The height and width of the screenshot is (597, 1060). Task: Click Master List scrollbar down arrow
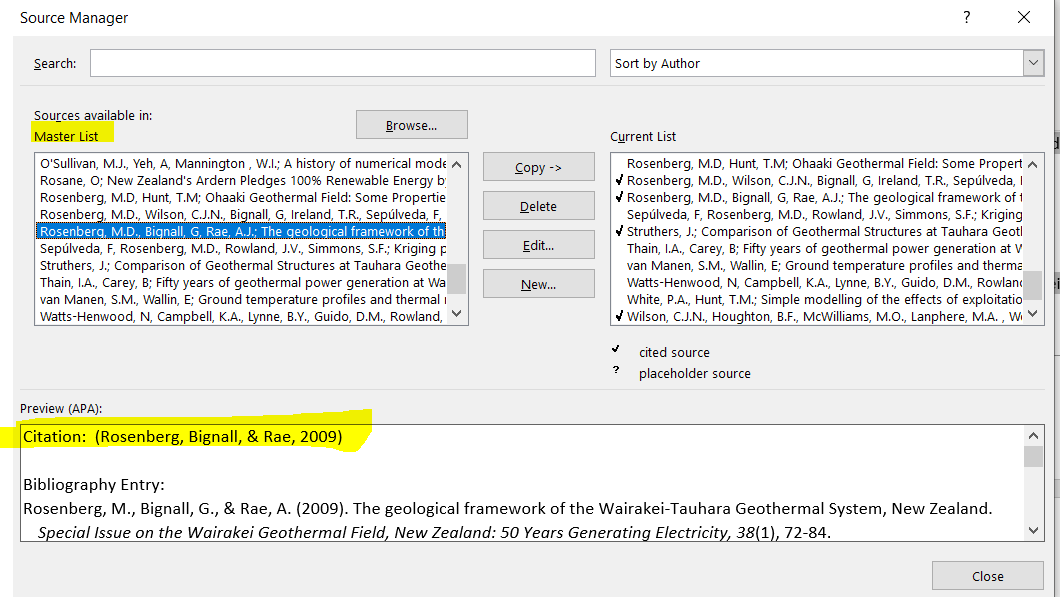click(x=457, y=314)
